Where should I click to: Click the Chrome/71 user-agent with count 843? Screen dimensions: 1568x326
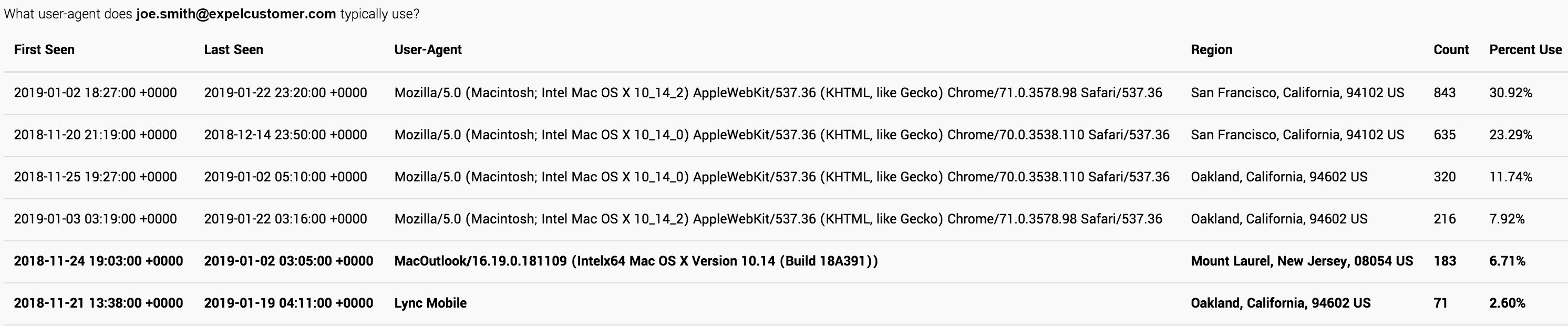(x=778, y=93)
